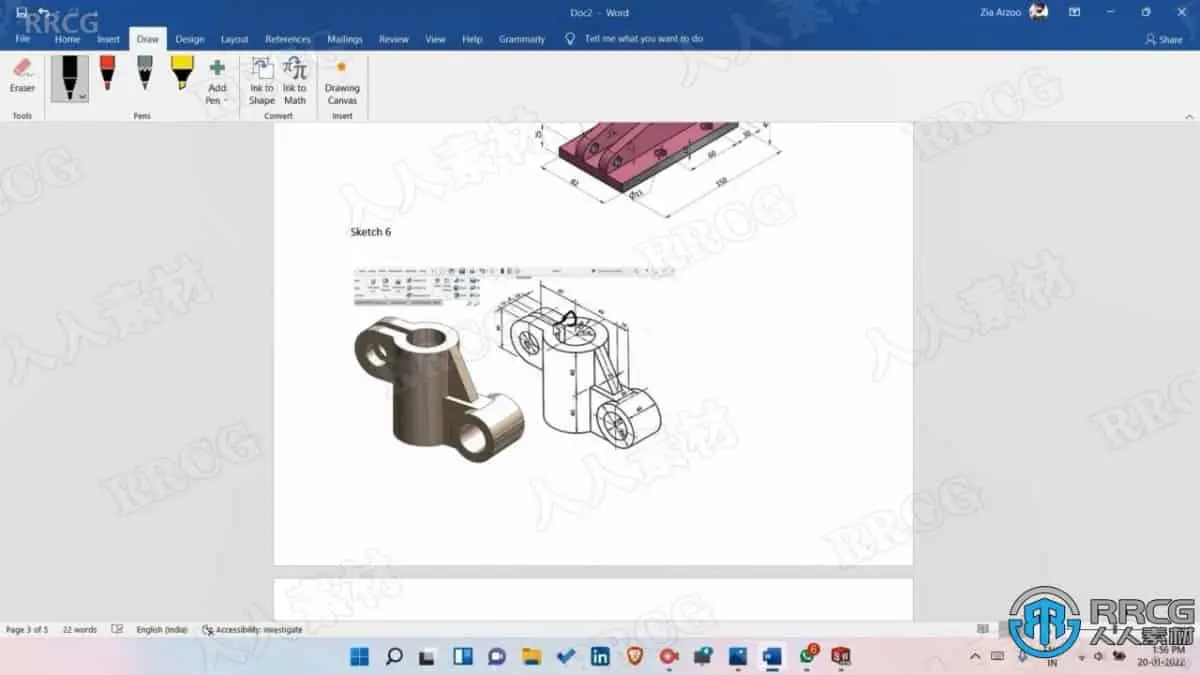The image size is (1200, 675).
Task: Click Page 3 of 5 in status bar
Action: (x=27, y=630)
